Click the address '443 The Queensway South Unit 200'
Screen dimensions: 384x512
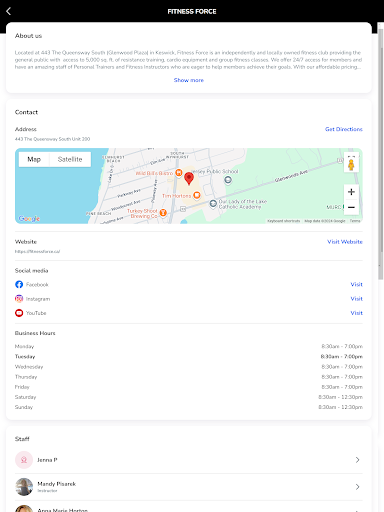click(52, 139)
